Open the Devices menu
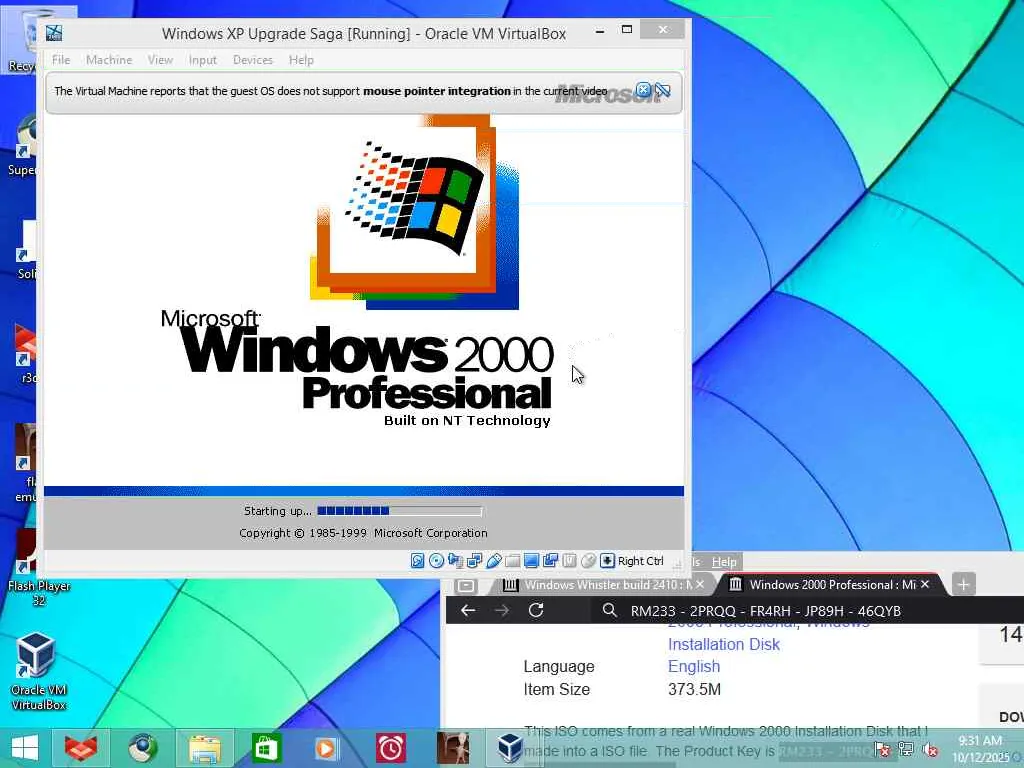Image resolution: width=1024 pixels, height=768 pixels. [x=253, y=59]
